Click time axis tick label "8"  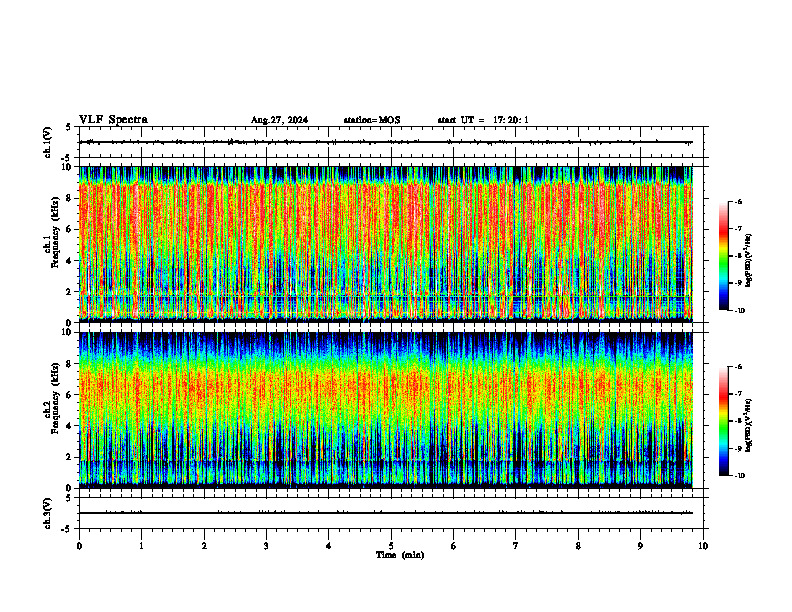[578, 546]
